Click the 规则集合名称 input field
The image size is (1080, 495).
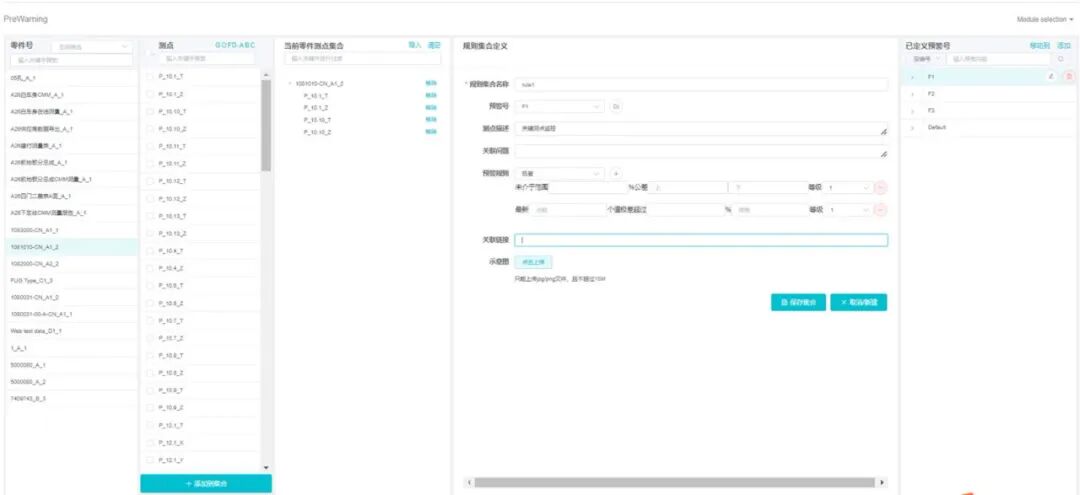pos(701,85)
